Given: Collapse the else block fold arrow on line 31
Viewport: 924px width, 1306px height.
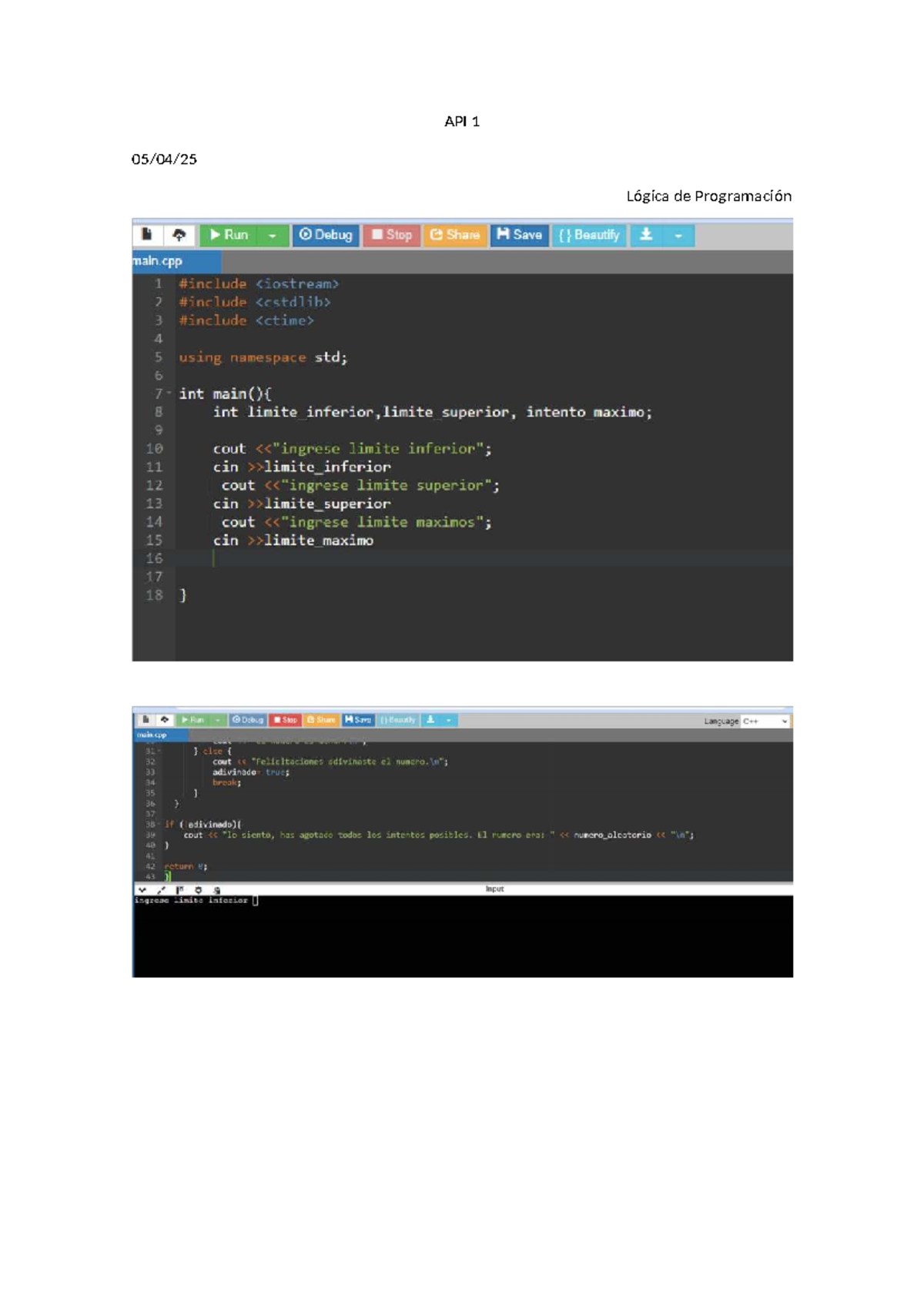Looking at the screenshot, I should click(x=159, y=752).
